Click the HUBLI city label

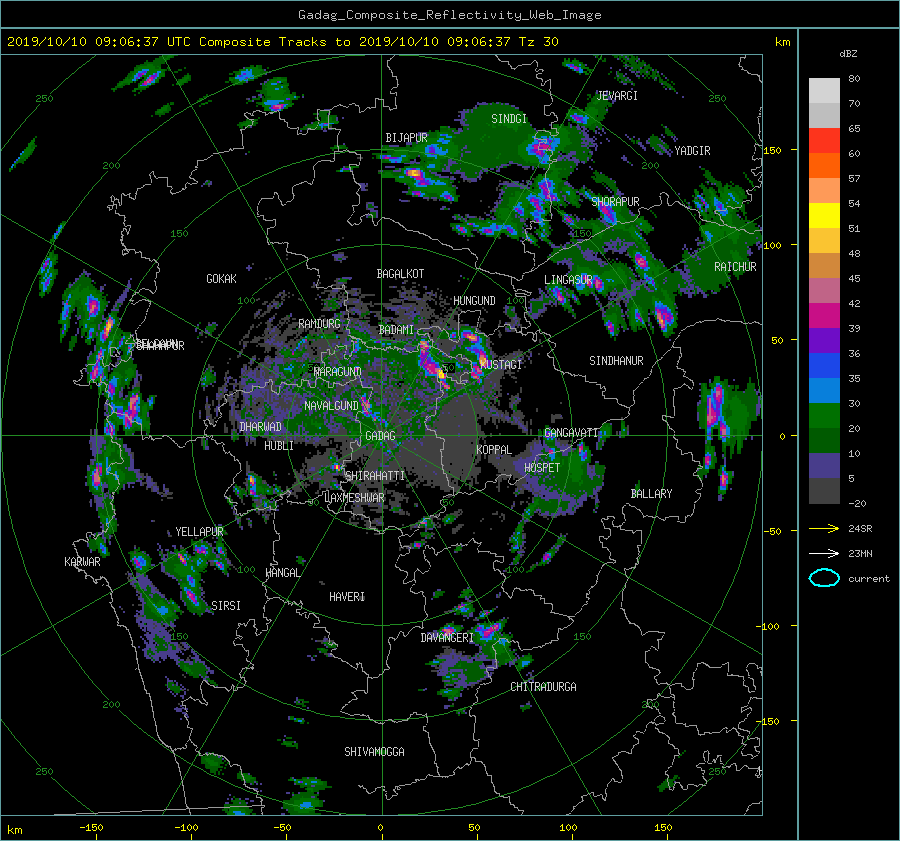(279, 446)
